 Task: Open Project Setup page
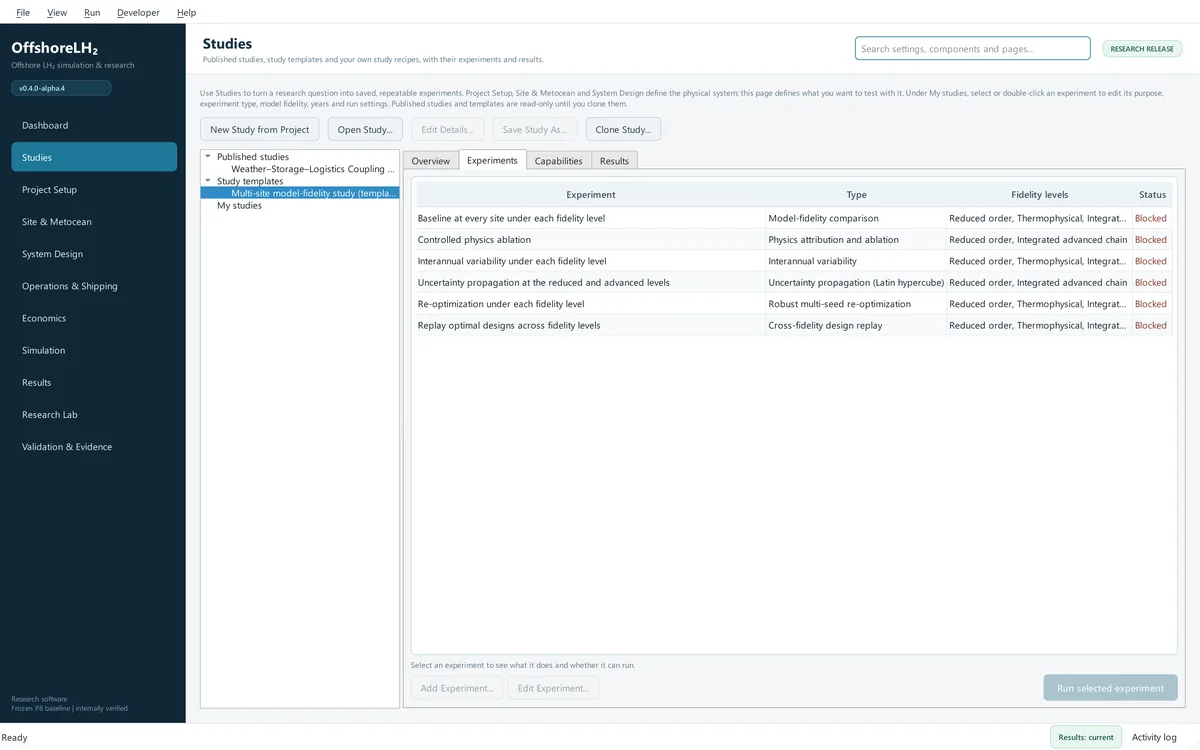coord(94,189)
